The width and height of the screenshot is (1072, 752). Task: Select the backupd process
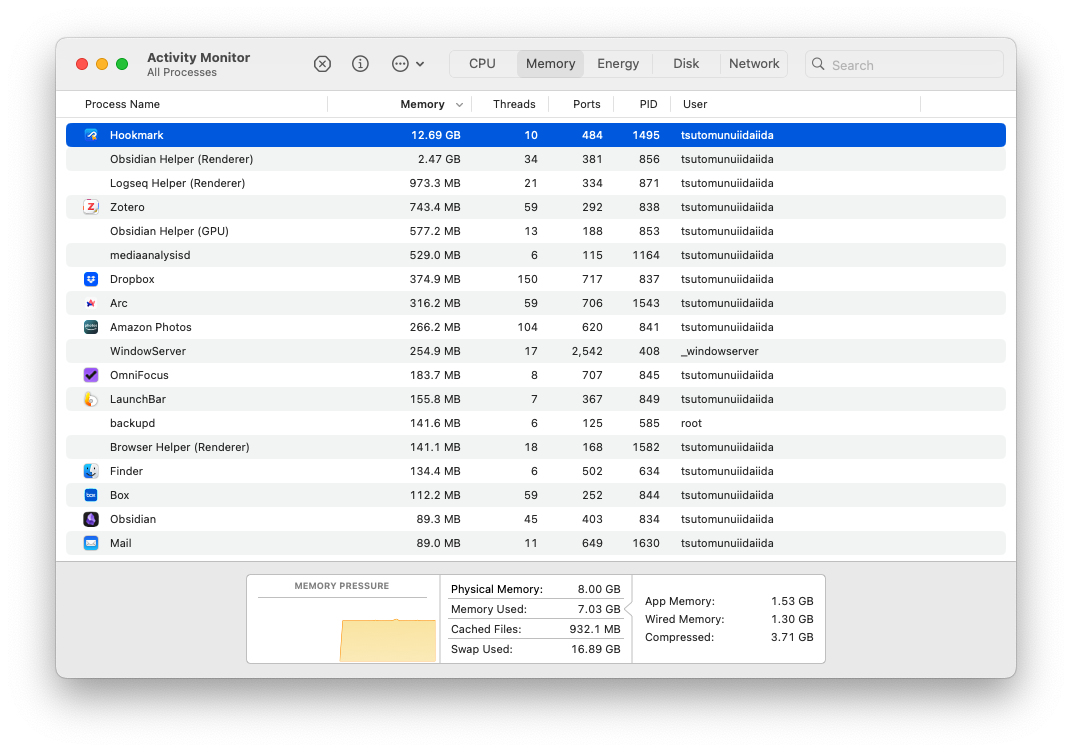point(132,423)
